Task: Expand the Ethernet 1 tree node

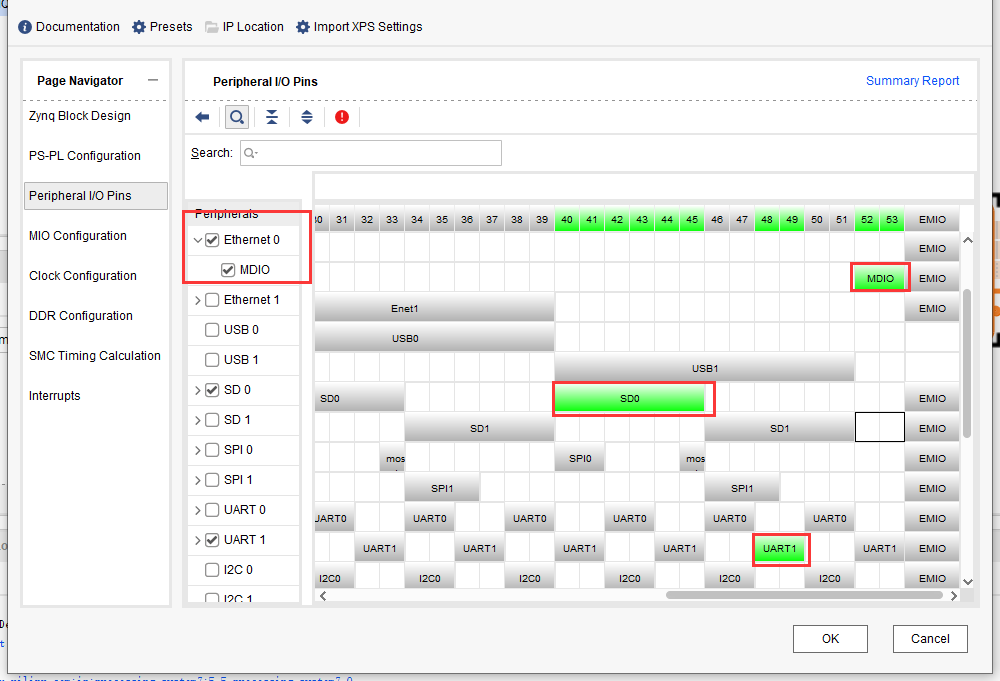Action: [198, 300]
